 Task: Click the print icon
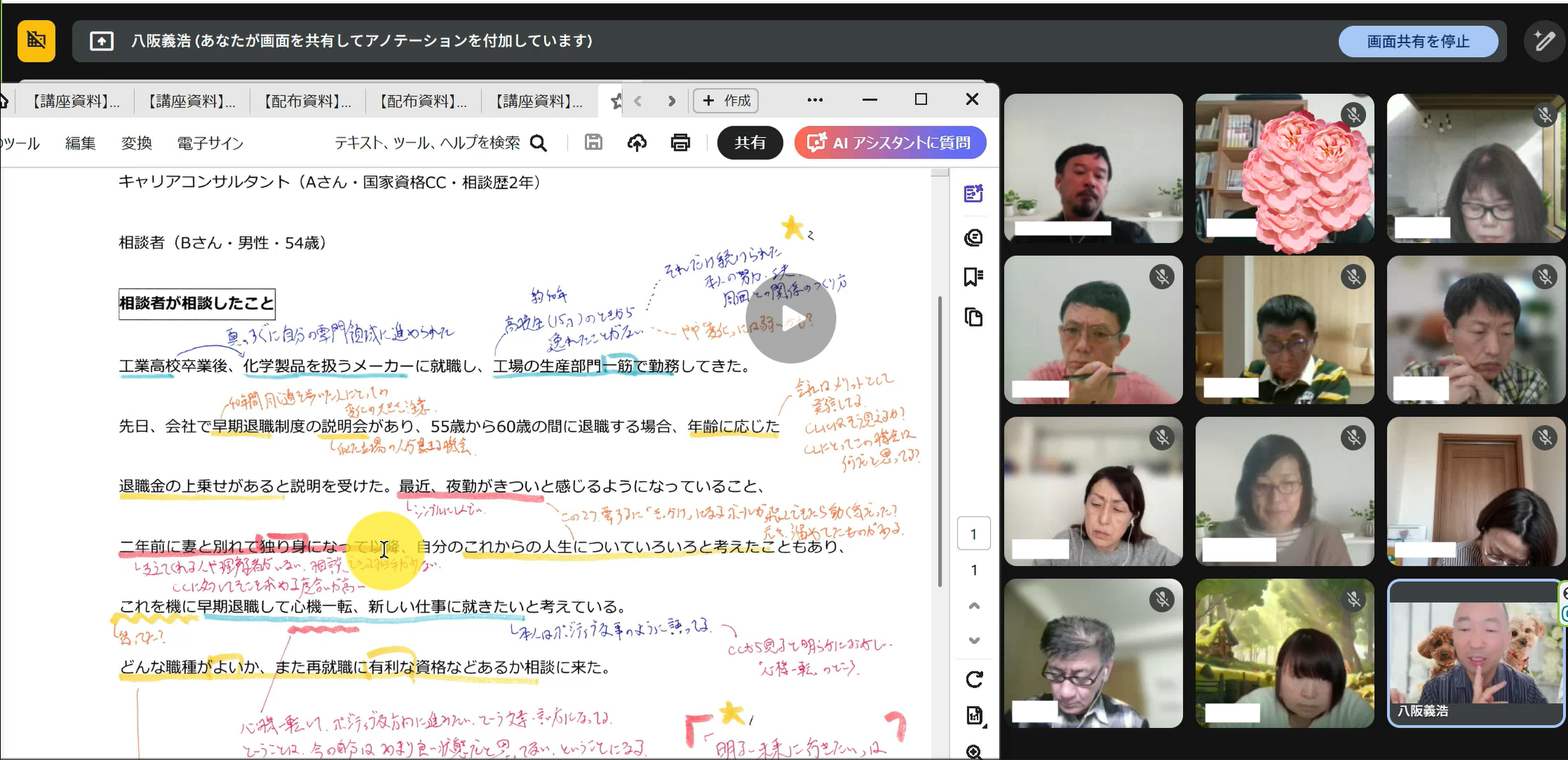[680, 143]
